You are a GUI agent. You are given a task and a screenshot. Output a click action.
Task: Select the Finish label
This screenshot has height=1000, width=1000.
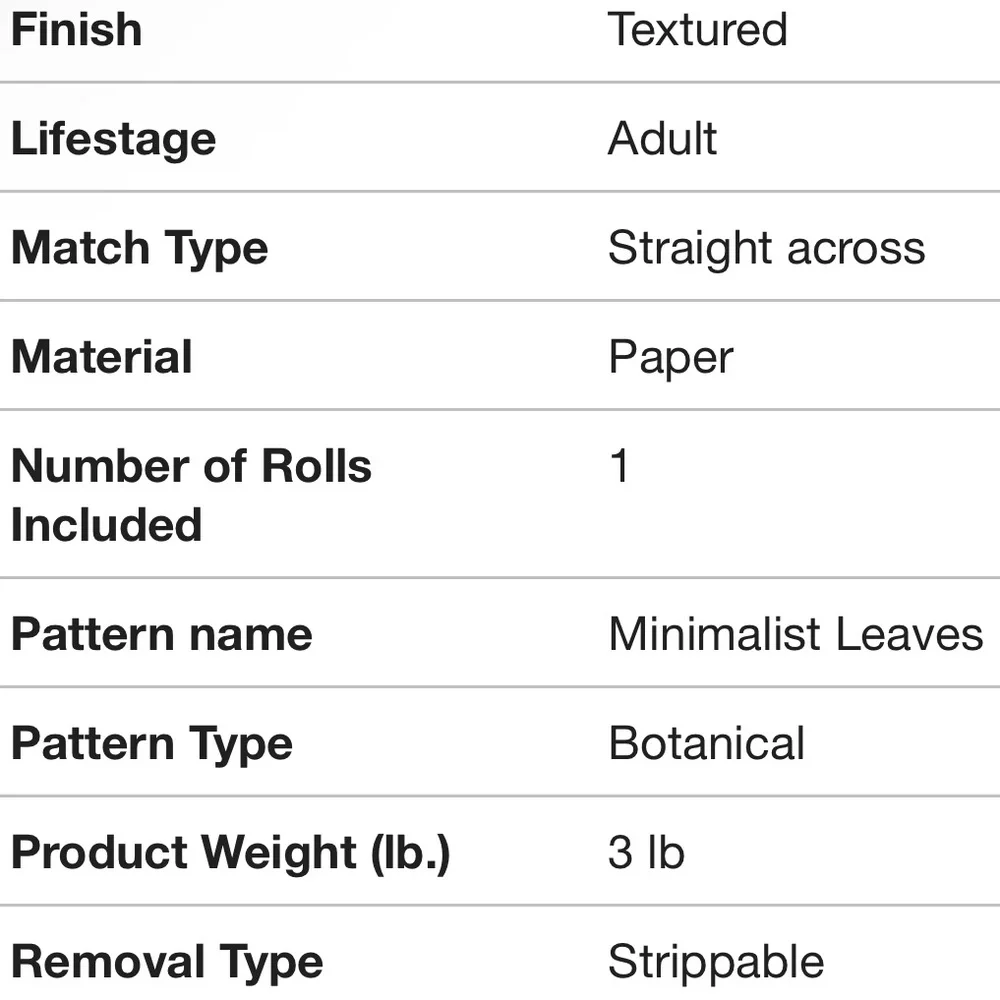[x=77, y=30]
